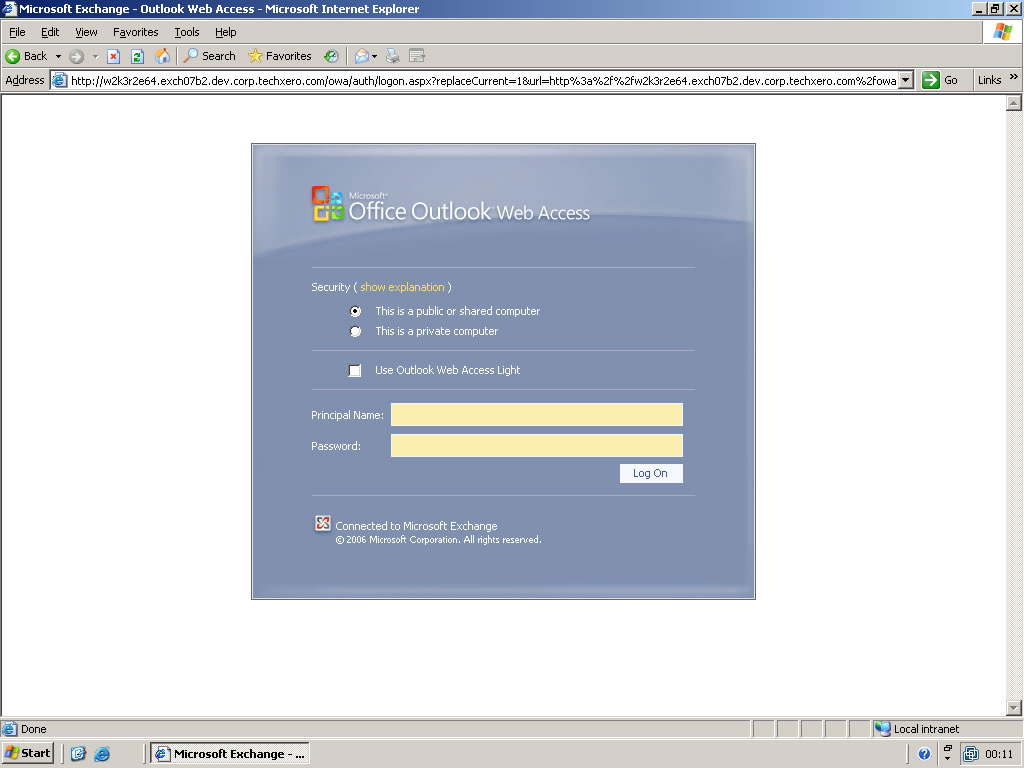Click the Log On button
This screenshot has height=768, width=1024.
pos(650,473)
